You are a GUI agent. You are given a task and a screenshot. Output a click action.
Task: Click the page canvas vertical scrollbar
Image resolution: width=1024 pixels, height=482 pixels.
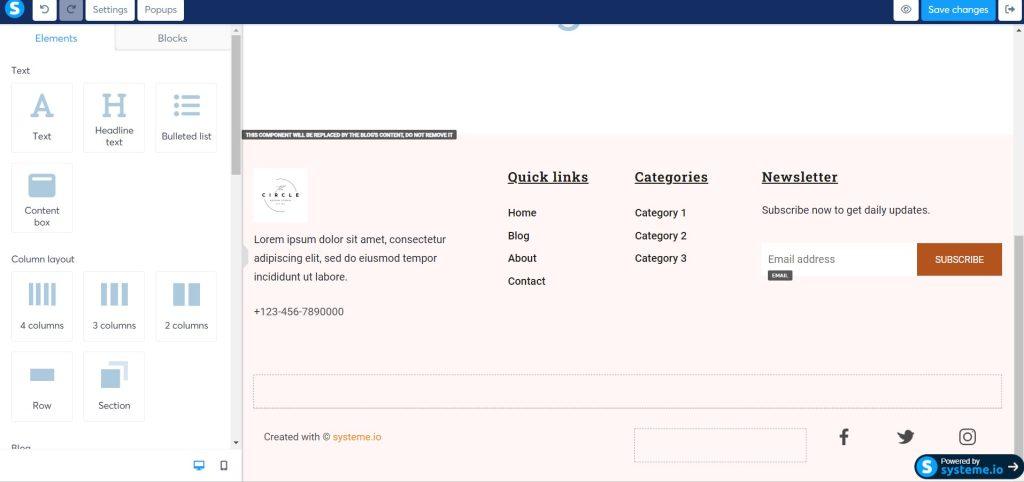(x=1018, y=346)
